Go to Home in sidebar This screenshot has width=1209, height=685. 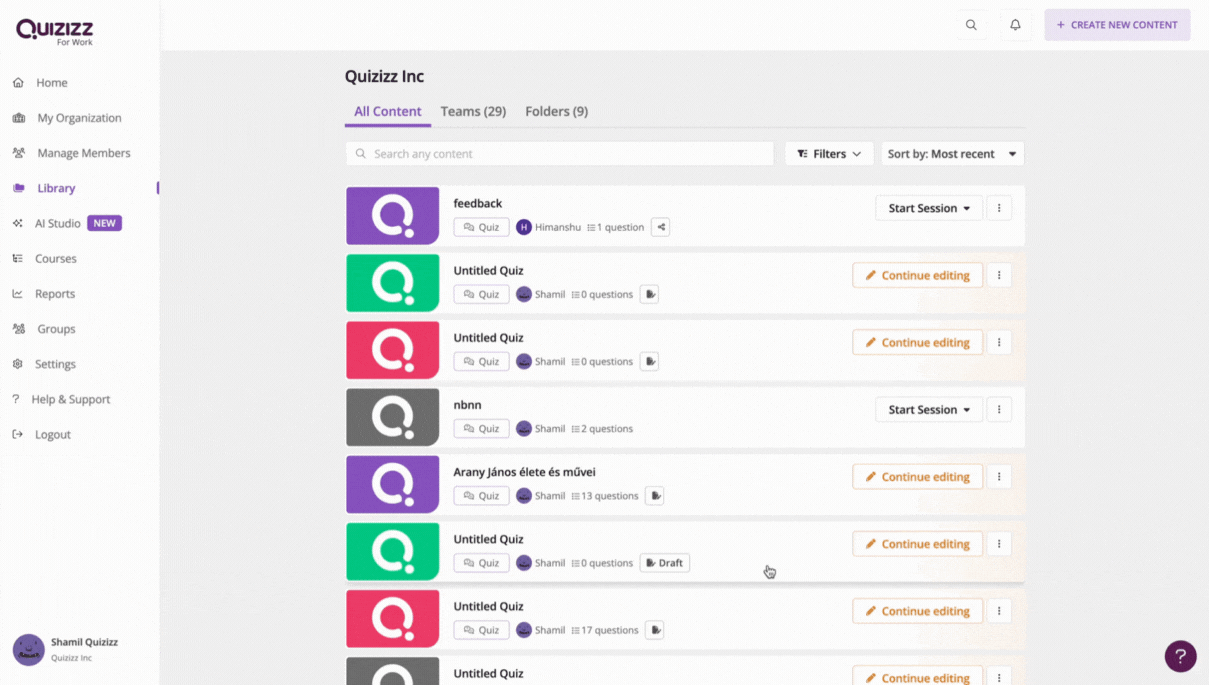pyautogui.click(x=52, y=83)
